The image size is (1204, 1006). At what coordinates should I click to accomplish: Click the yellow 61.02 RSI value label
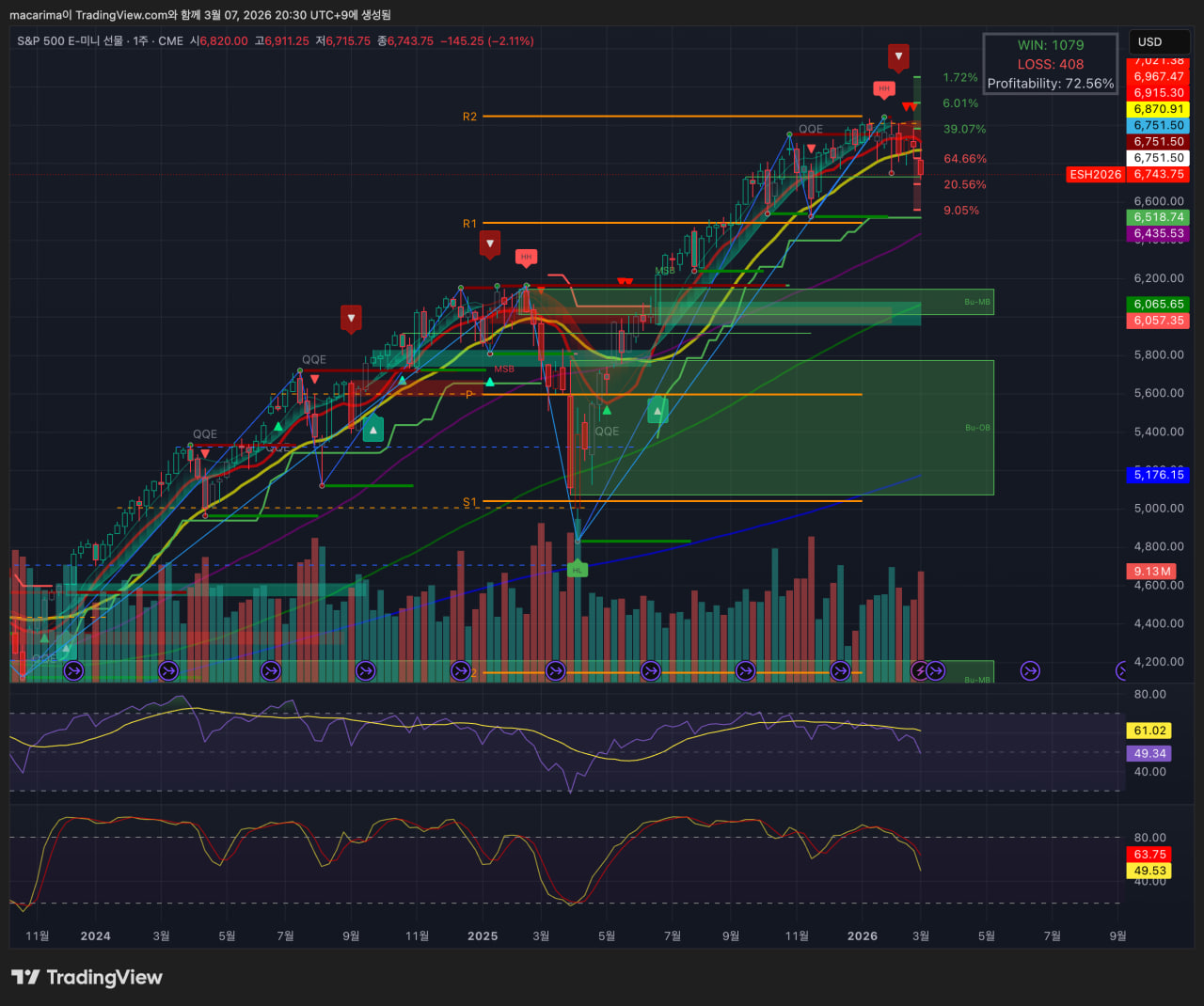coord(1149,731)
